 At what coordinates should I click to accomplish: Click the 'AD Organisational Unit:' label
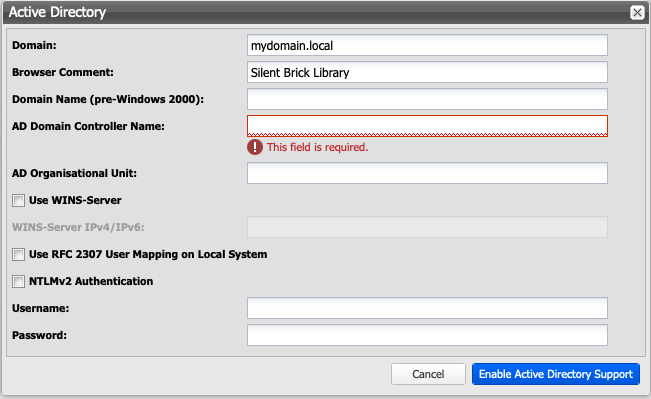tap(74, 173)
